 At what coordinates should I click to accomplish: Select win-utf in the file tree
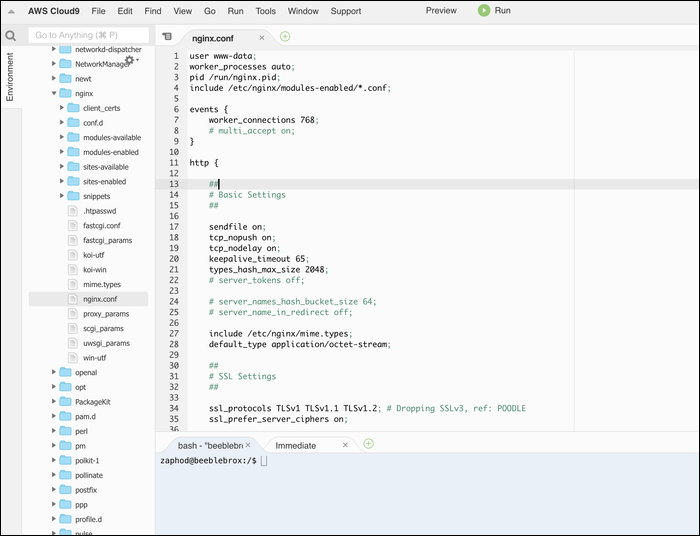pos(95,357)
